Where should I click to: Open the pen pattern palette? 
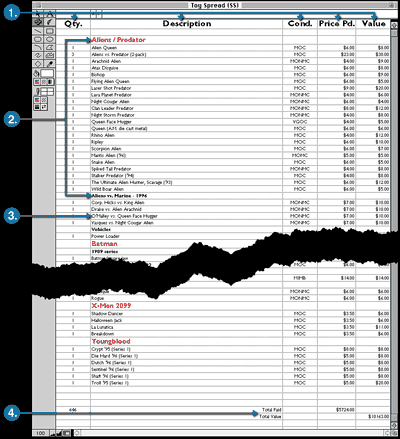[x=44, y=100]
